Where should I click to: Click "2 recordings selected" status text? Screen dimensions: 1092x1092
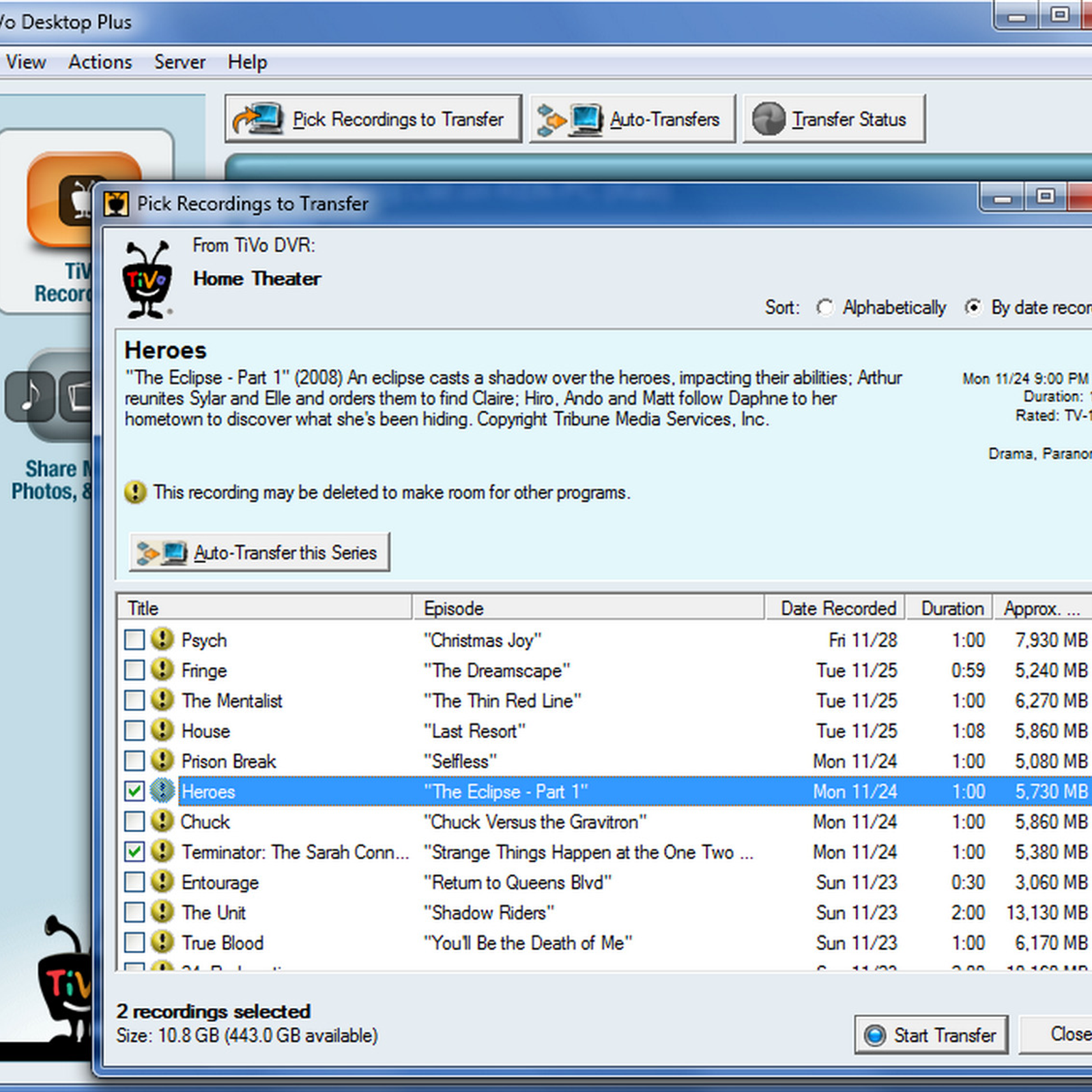214,1011
